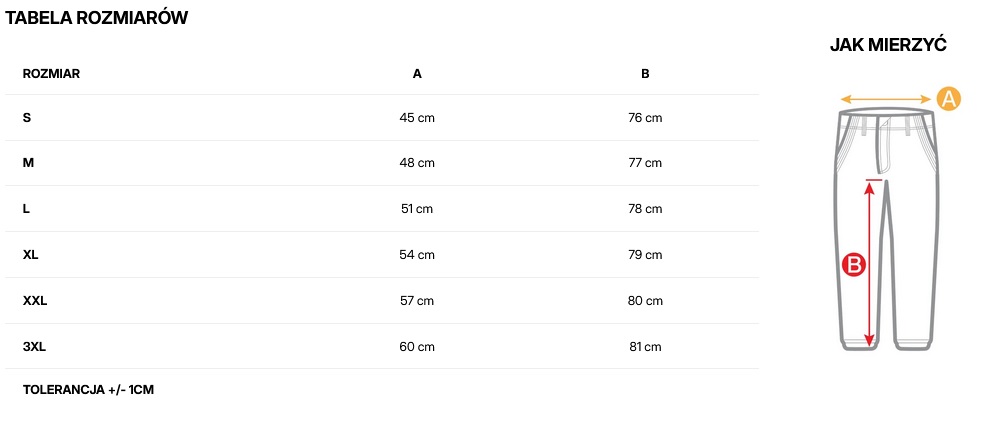Screen dimensions: 991x422
Task: Click the TOLERANCJA +/- 1CM note
Action: click(88, 389)
